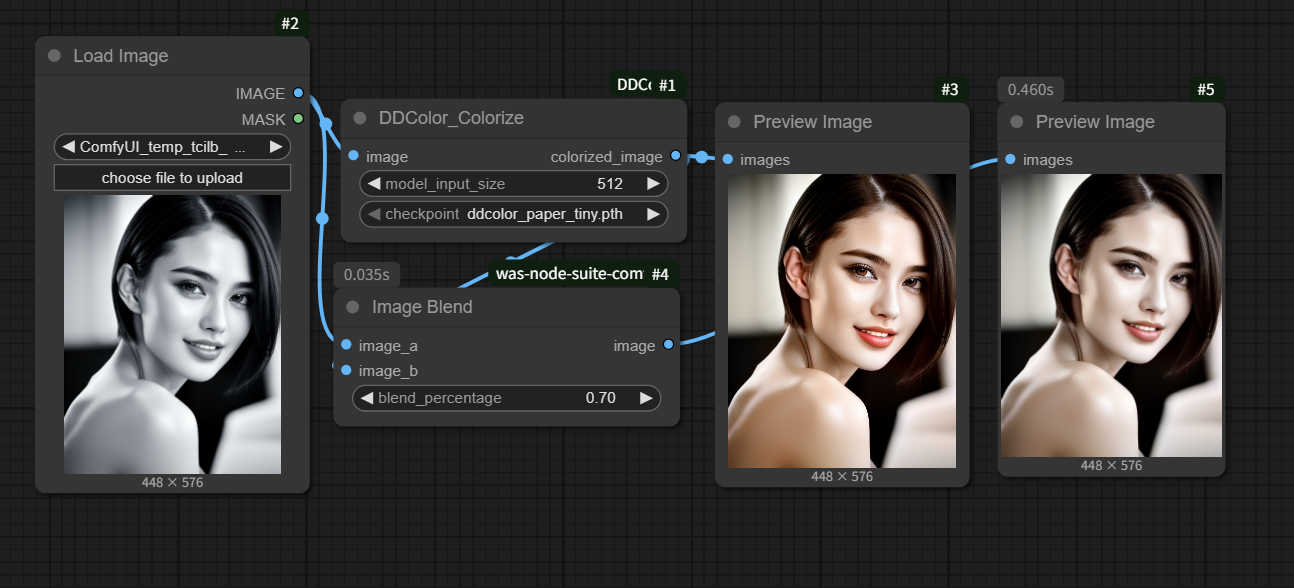Click the colorized_image output port
This screenshot has height=588, width=1294.
point(675,156)
